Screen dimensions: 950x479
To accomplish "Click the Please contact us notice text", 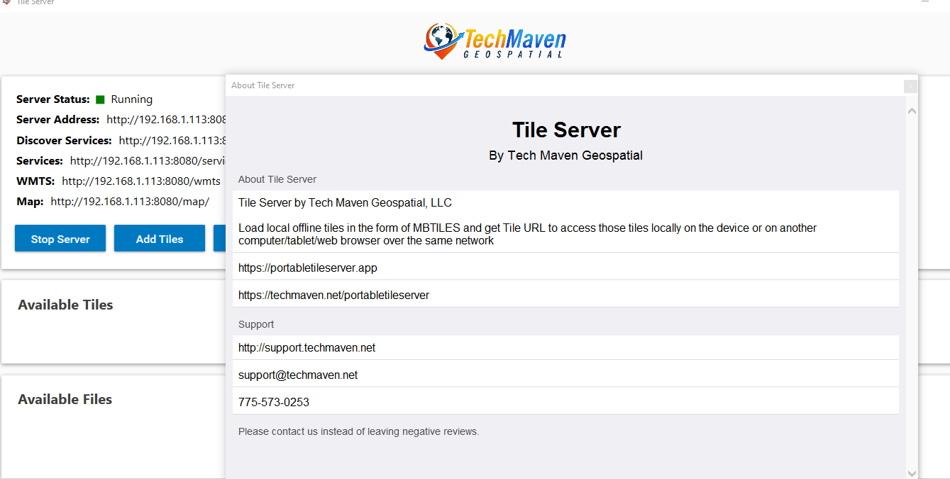I will tap(358, 432).
